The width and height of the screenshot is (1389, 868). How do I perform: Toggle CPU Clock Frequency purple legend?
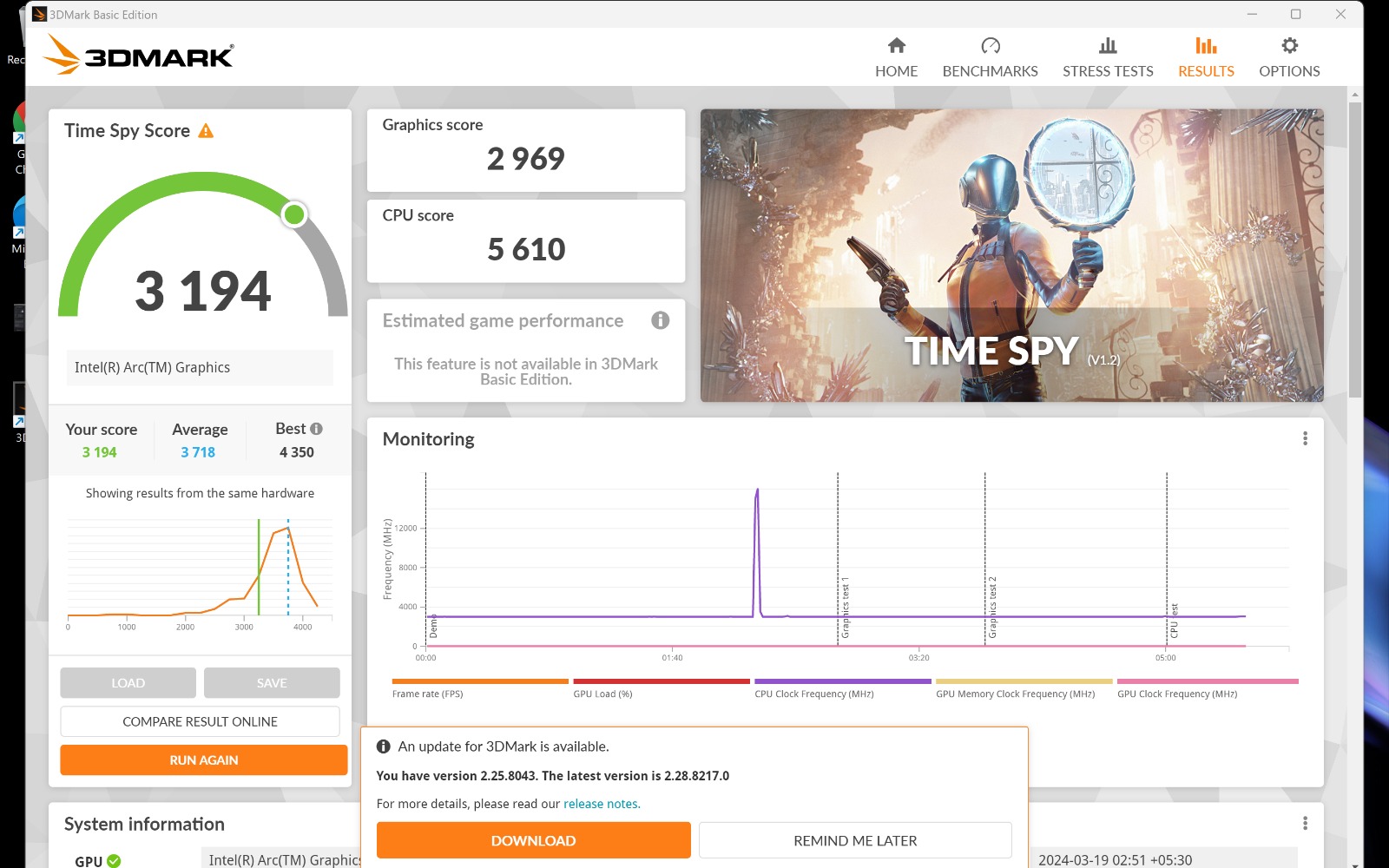tap(842, 687)
